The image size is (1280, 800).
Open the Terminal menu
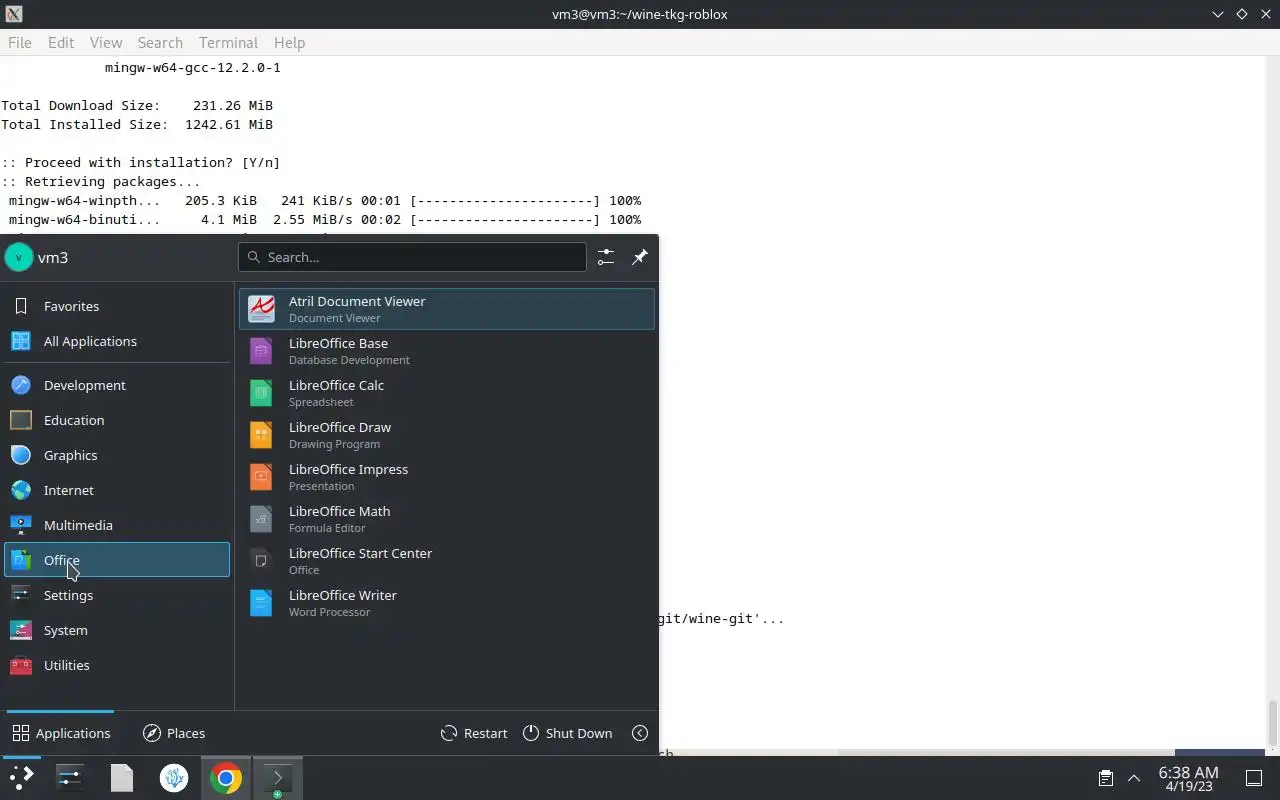click(228, 42)
